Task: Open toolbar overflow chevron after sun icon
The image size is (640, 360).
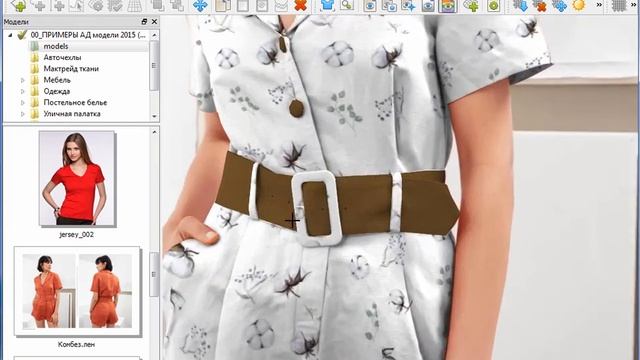Action: 599,5
